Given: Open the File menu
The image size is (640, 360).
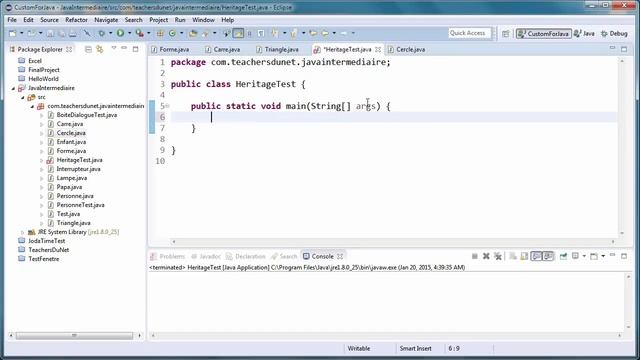Looking at the screenshot, I should click(12, 20).
